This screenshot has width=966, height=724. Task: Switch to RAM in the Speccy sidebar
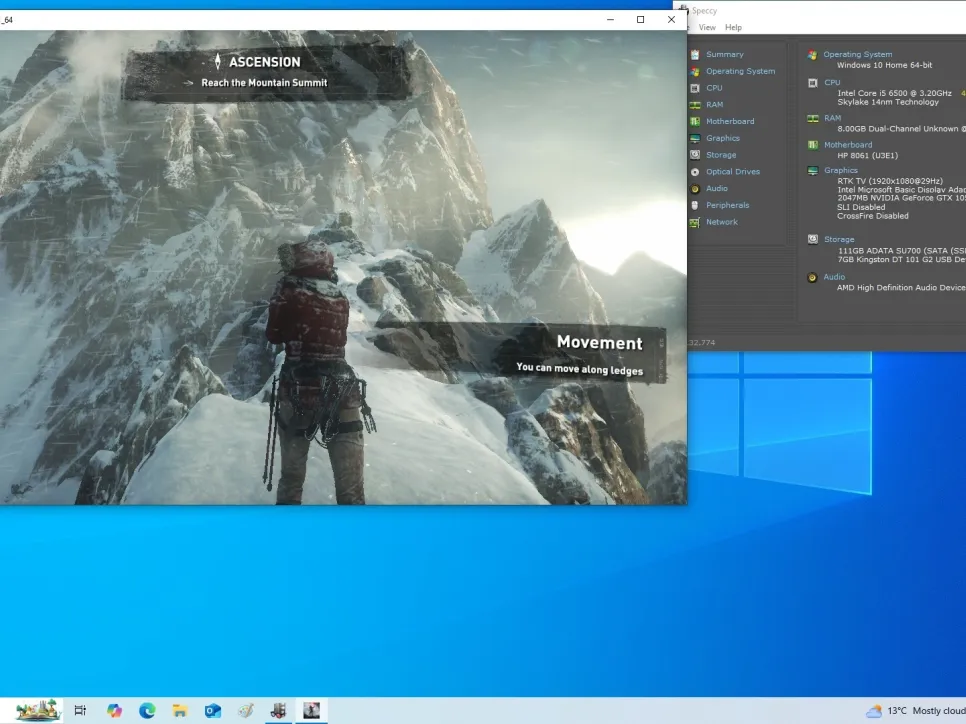pos(715,105)
